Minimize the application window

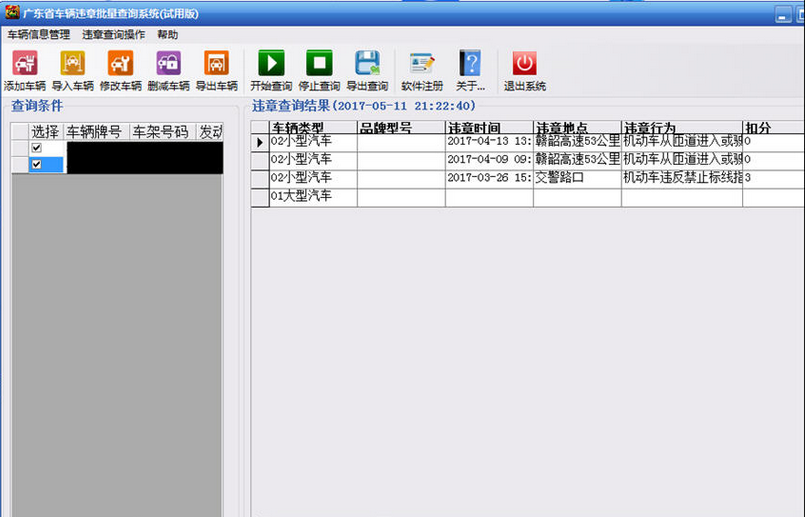(x=783, y=15)
